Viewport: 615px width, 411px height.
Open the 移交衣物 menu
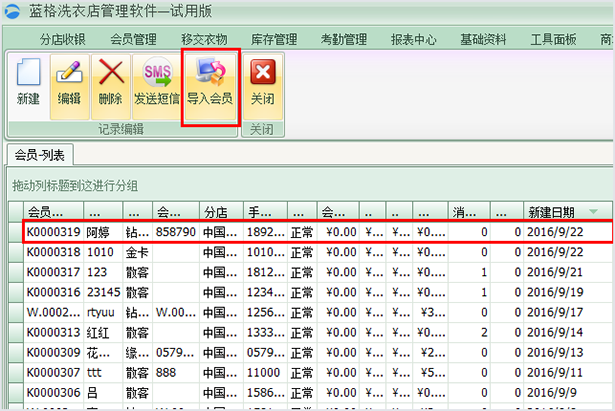tap(204, 39)
